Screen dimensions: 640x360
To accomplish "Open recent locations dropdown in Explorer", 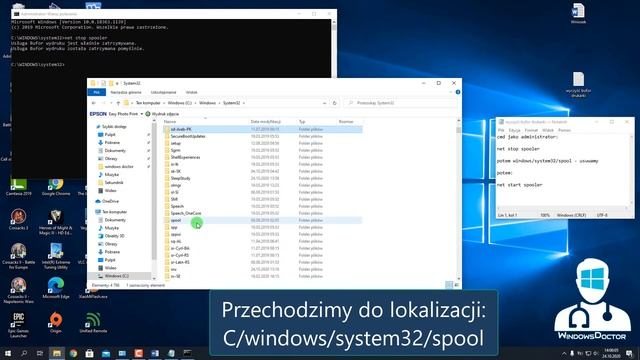I will pyautogui.click(x=111, y=103).
